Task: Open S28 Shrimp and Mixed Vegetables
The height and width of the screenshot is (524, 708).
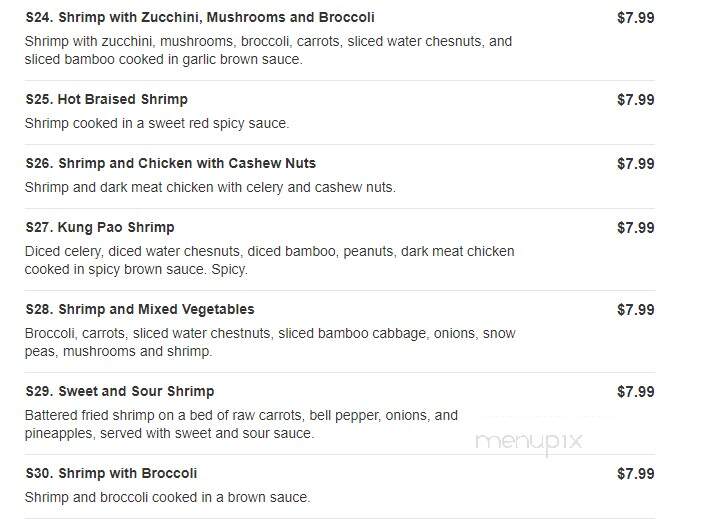Action: point(140,309)
